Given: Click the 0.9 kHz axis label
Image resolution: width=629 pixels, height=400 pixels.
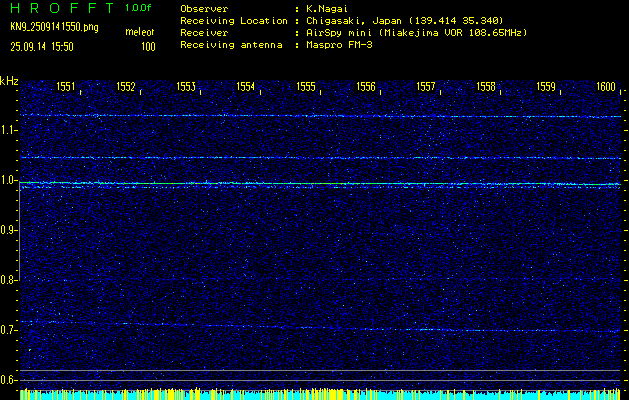Looking at the screenshot, I should pos(7,230).
